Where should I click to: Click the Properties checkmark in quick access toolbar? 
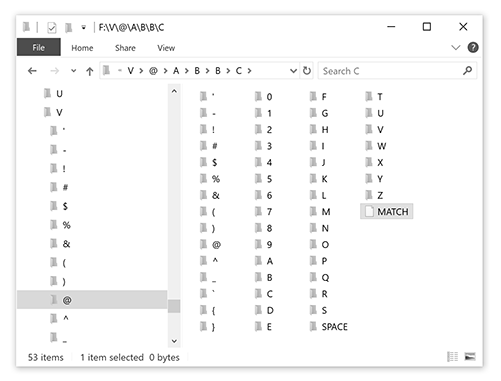(x=52, y=27)
